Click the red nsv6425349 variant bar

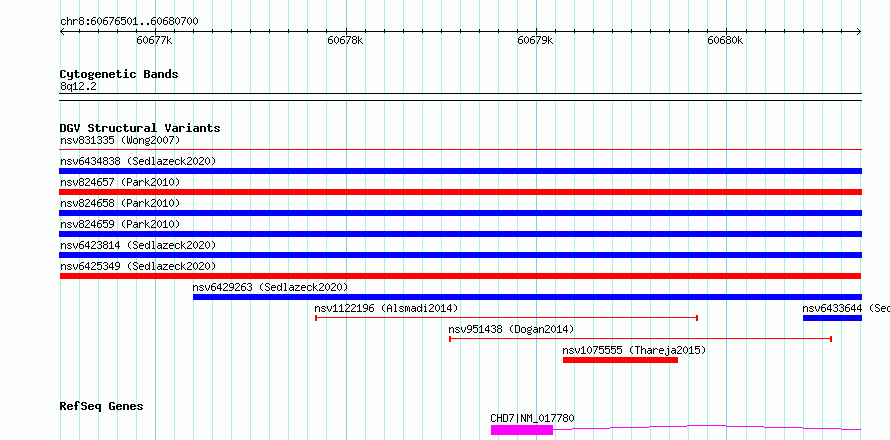(460, 276)
